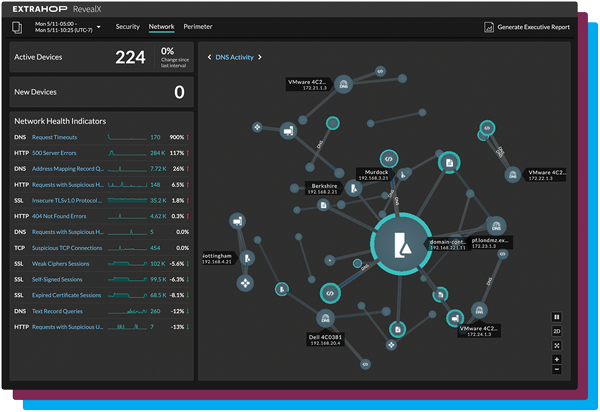The image size is (600, 412).
Task: Click the 284 K server errors value
Action: pos(158,153)
